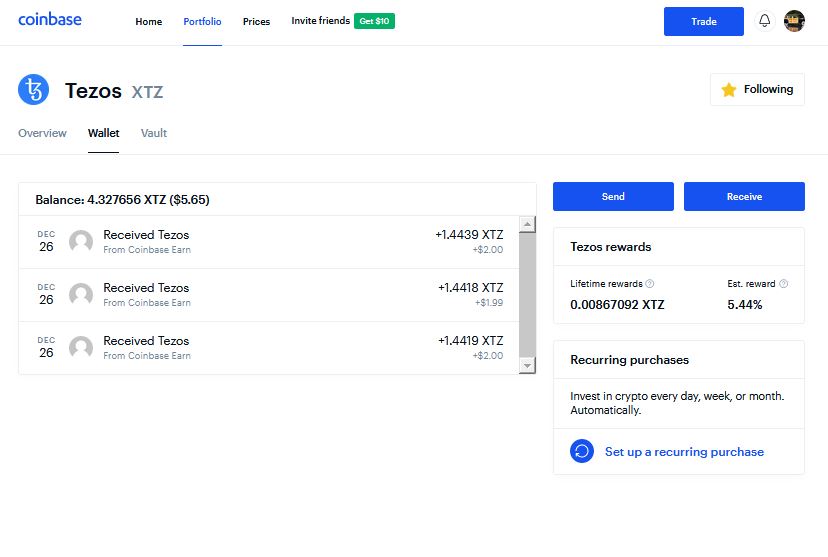Click the +1.4418 XTZ amount
The height and width of the screenshot is (557, 828).
tap(471, 288)
